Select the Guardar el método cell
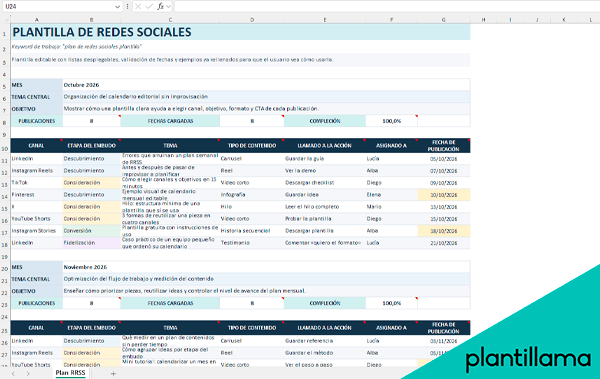 click(x=324, y=353)
